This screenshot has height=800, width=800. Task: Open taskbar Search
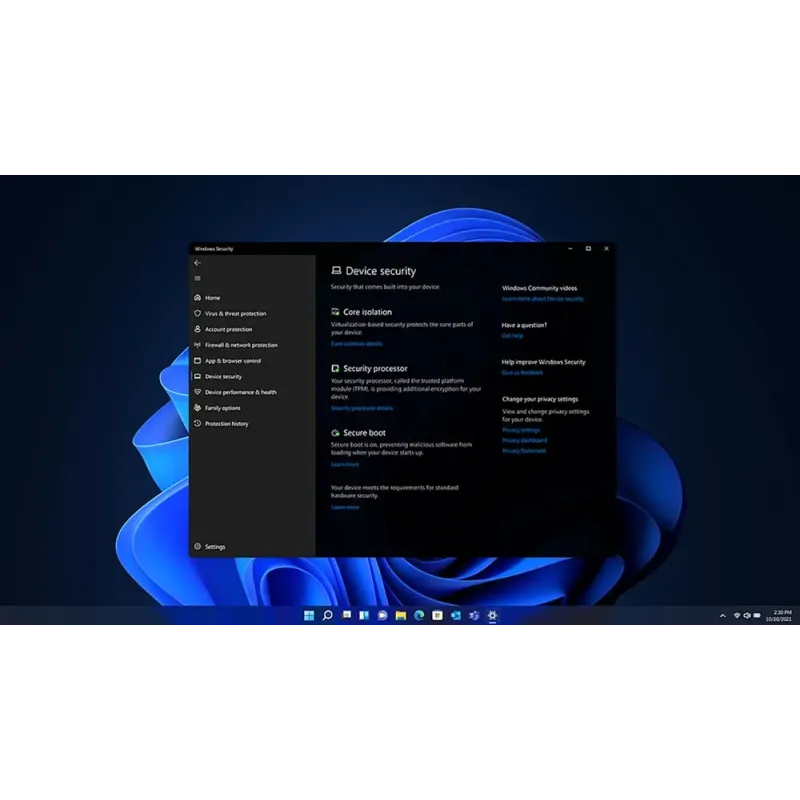tap(328, 615)
